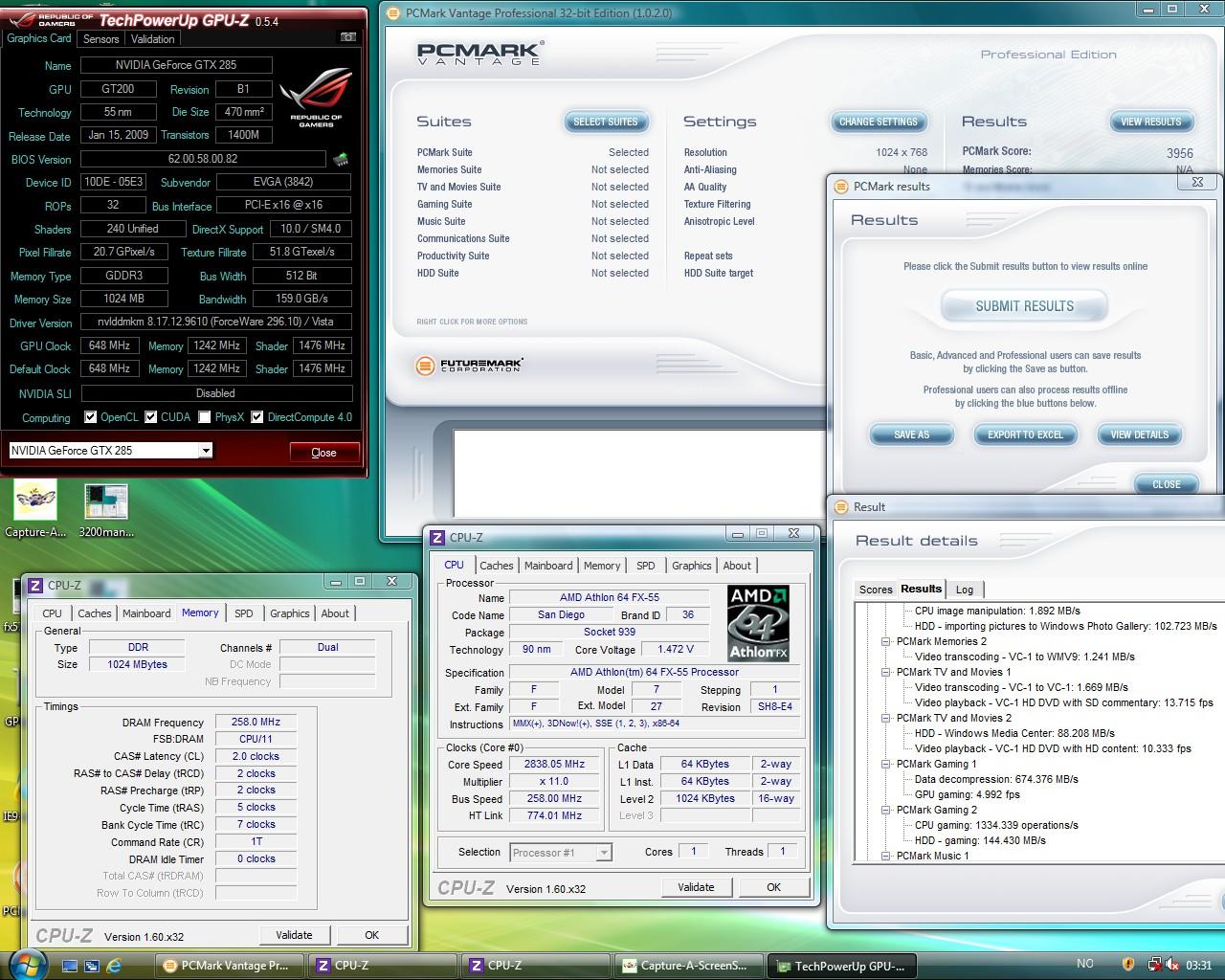Click the SELECT SUITES button

[x=606, y=122]
